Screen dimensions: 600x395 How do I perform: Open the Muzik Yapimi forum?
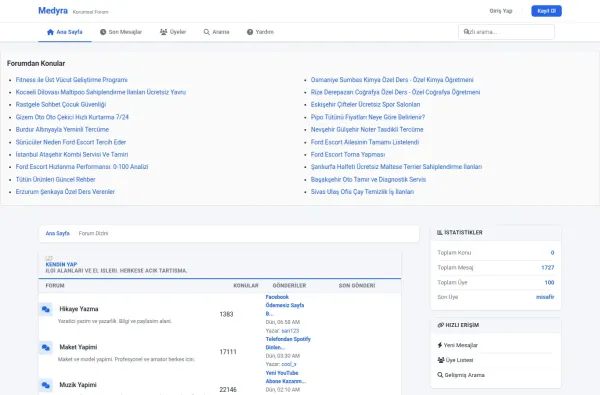pyautogui.click(x=78, y=385)
